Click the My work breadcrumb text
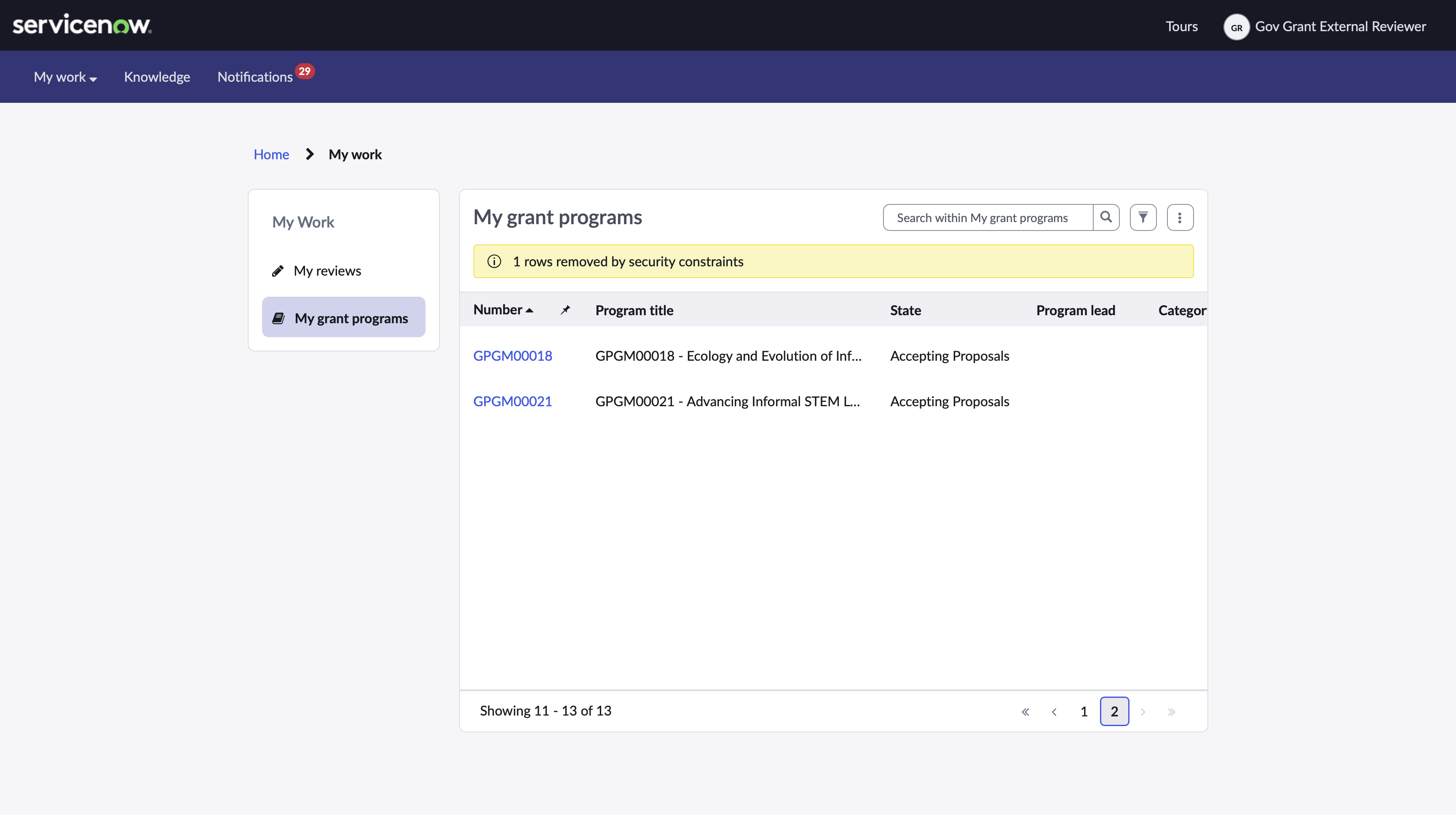This screenshot has width=1456, height=815. [x=355, y=154]
